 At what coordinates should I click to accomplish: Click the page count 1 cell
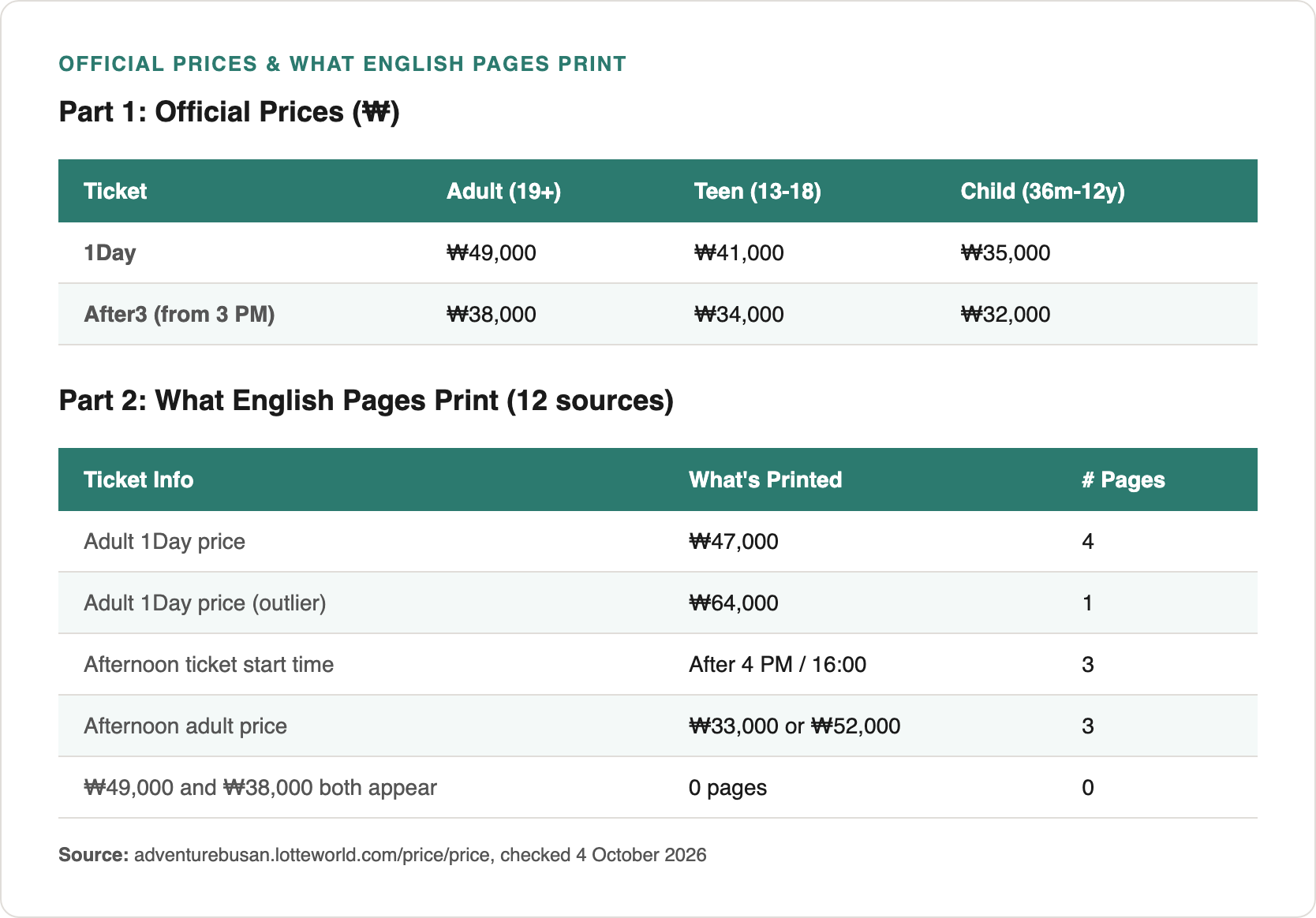(x=1088, y=603)
